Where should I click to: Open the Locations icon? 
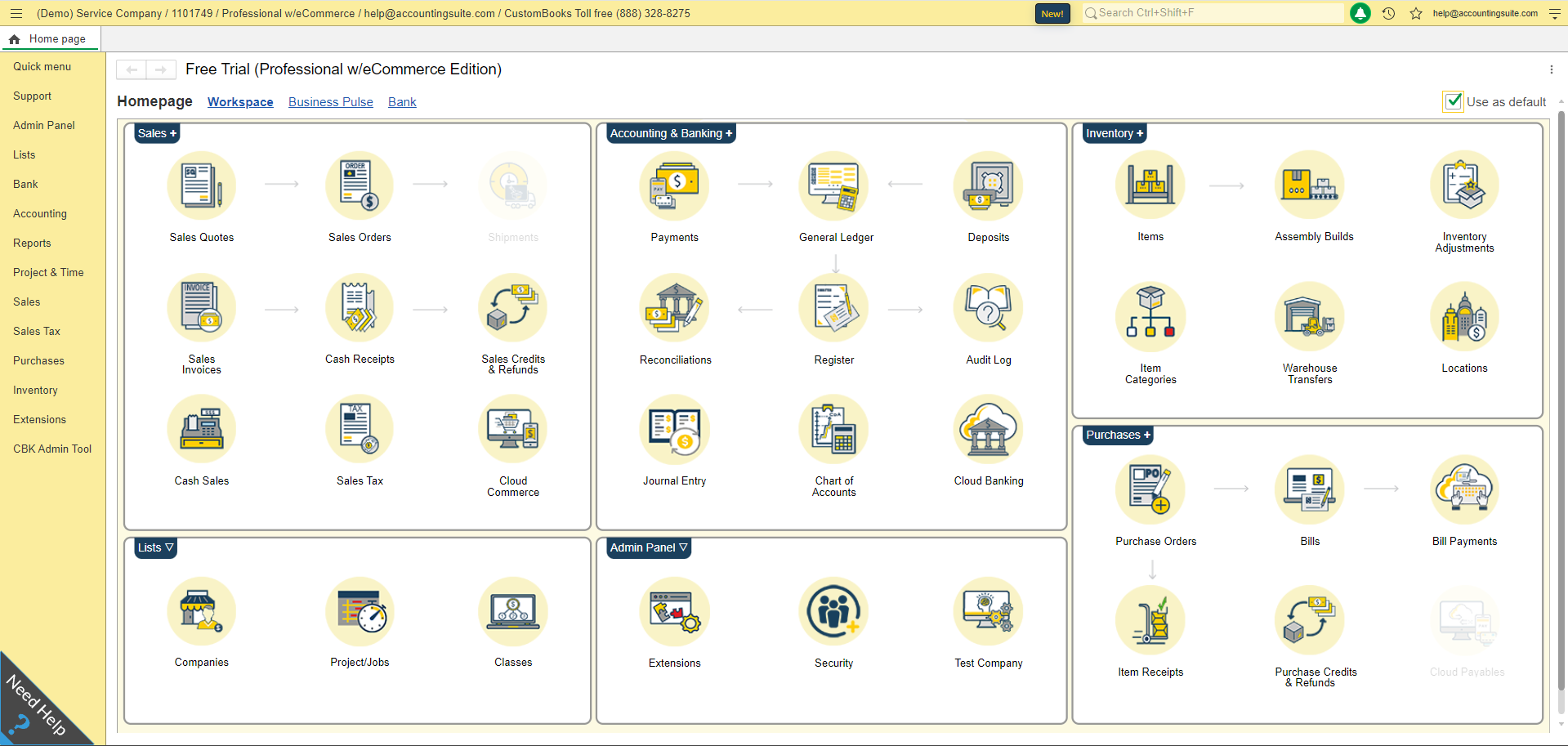[x=1464, y=317]
